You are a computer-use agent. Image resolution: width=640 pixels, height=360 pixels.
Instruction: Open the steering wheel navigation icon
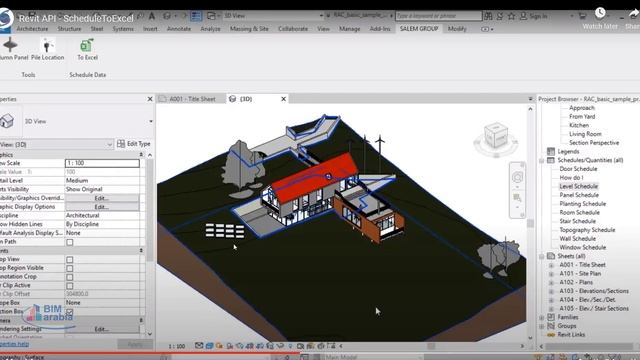(x=517, y=177)
